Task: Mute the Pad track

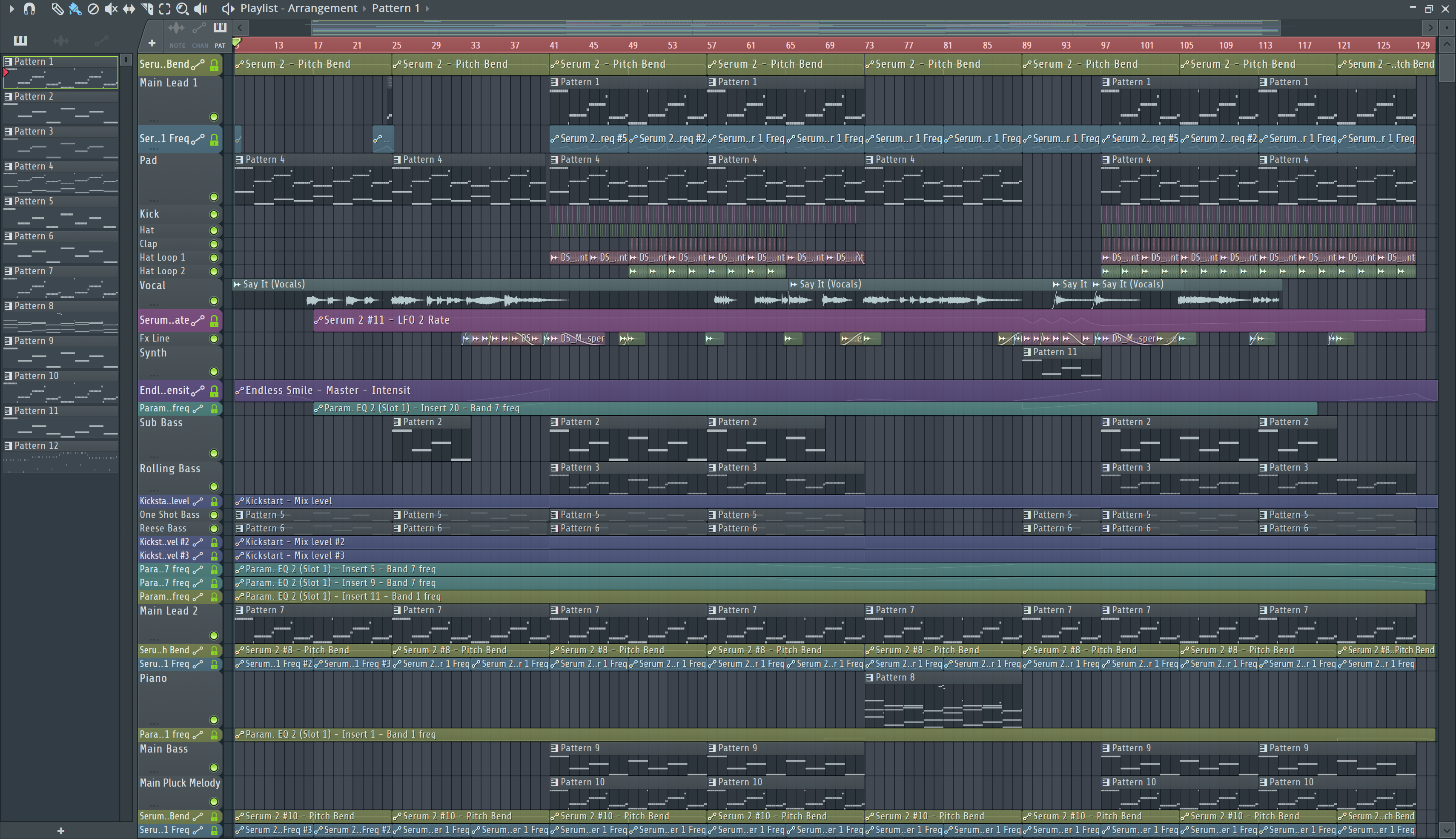Action: click(x=214, y=197)
